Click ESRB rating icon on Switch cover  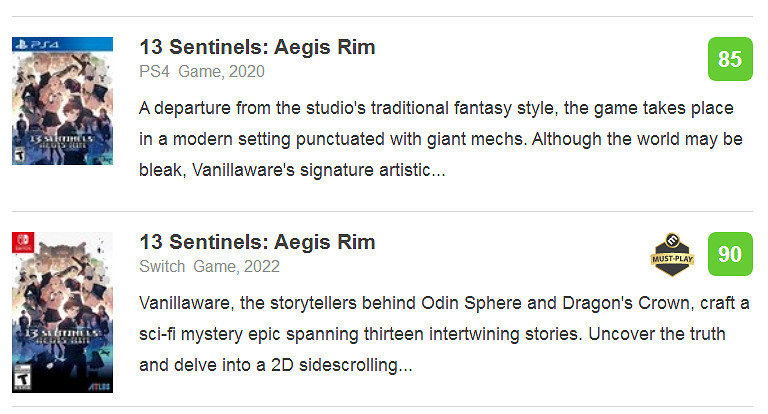coord(21,379)
